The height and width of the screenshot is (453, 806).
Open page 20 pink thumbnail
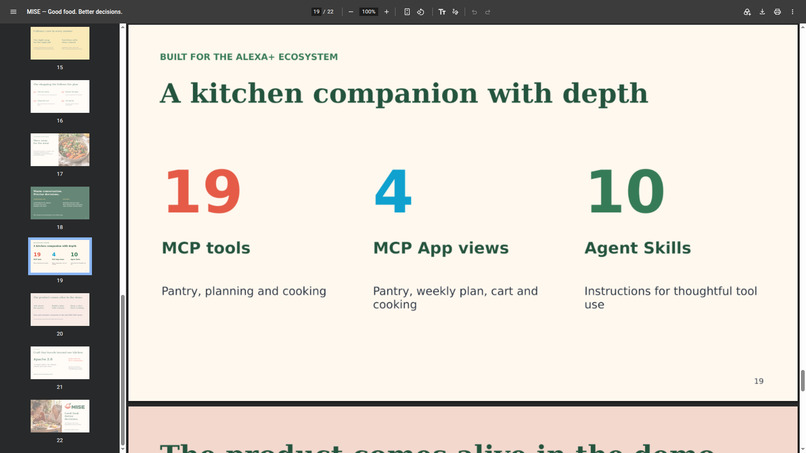(x=60, y=310)
